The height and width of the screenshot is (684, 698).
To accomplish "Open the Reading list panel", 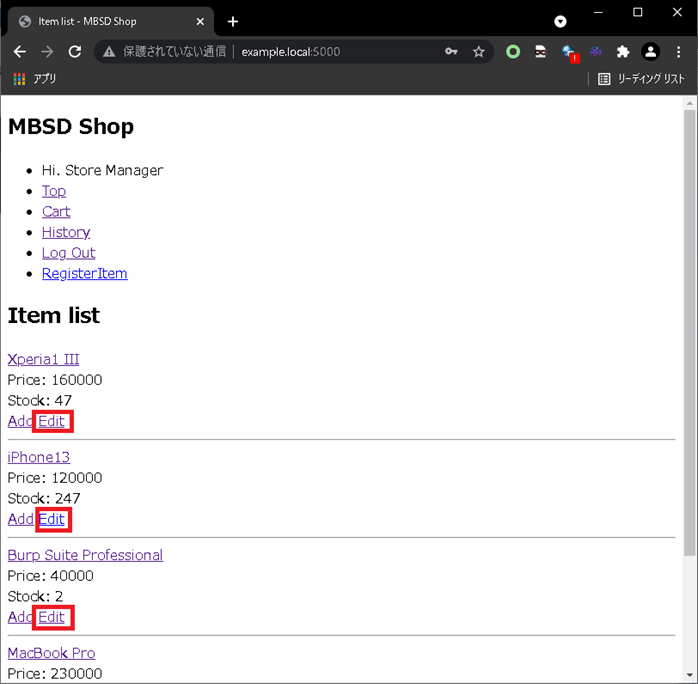I will click(x=641, y=79).
